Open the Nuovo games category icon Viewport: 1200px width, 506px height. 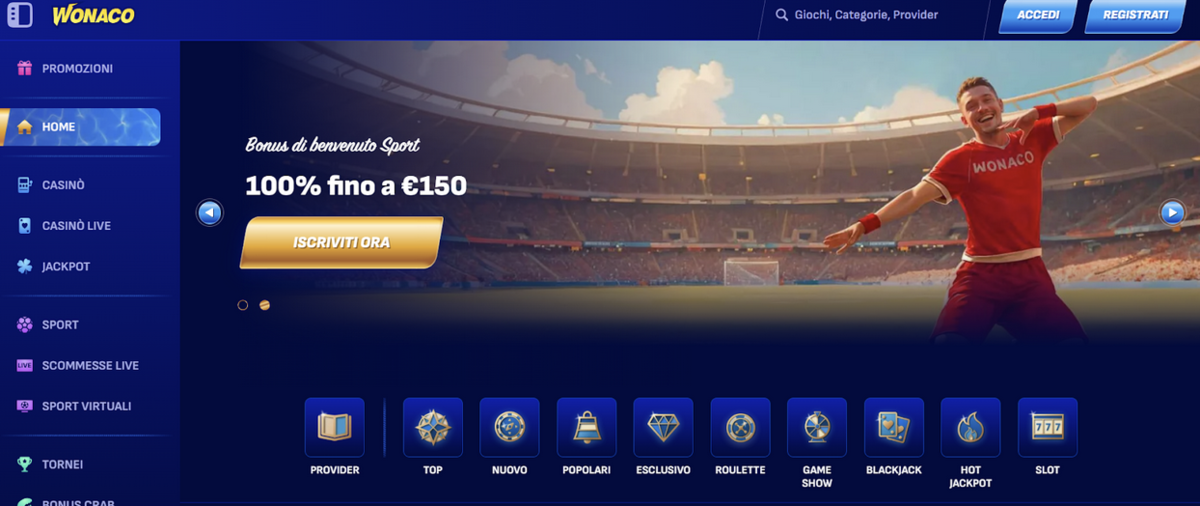pyautogui.click(x=510, y=427)
